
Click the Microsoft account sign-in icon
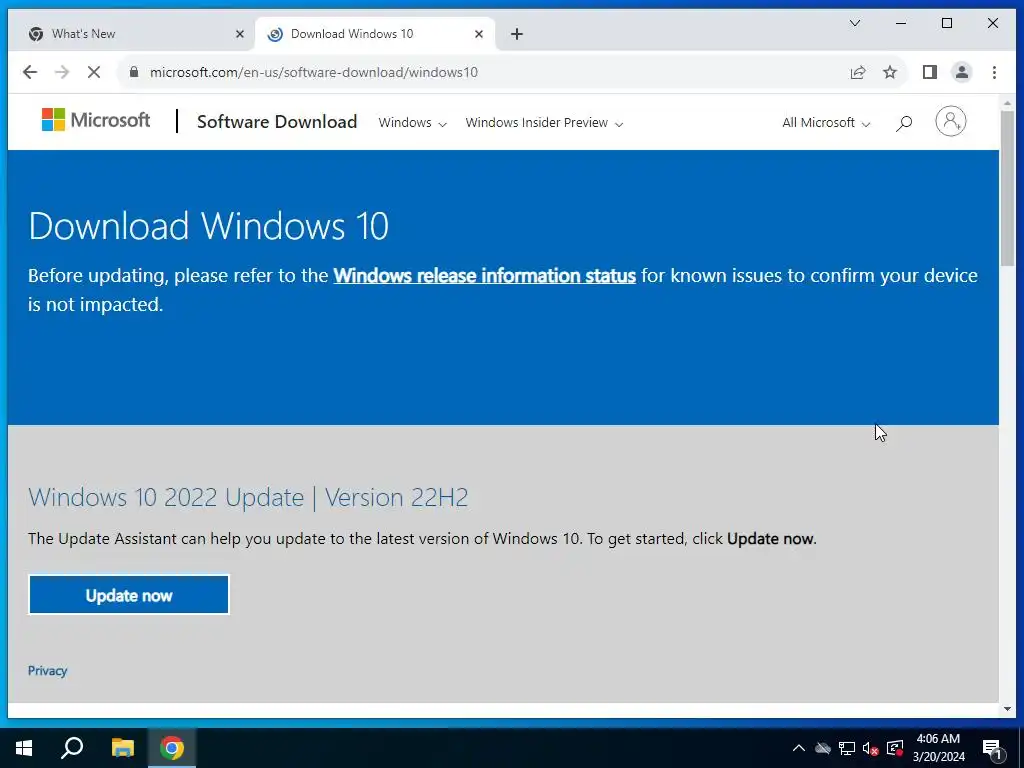950,121
